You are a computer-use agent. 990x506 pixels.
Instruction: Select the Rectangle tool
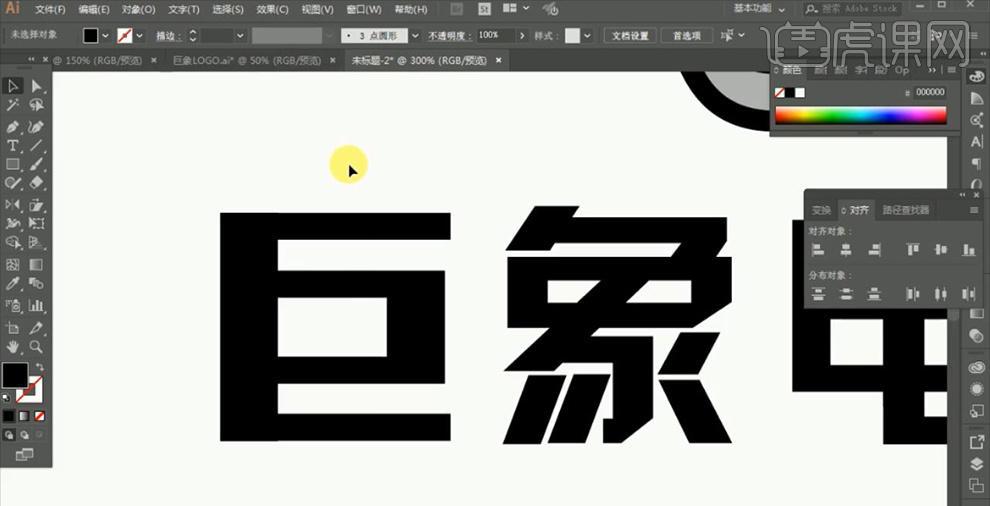click(12, 164)
